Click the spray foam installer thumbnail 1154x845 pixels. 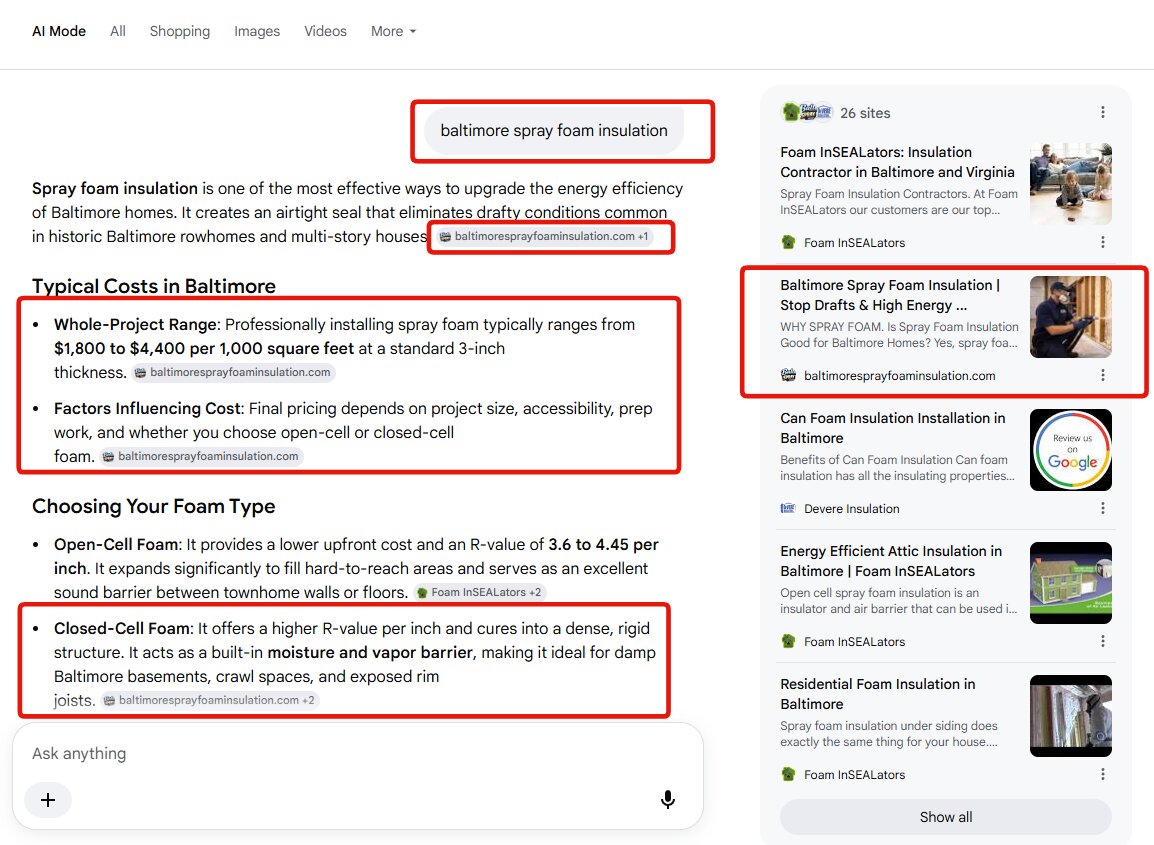coord(1070,317)
